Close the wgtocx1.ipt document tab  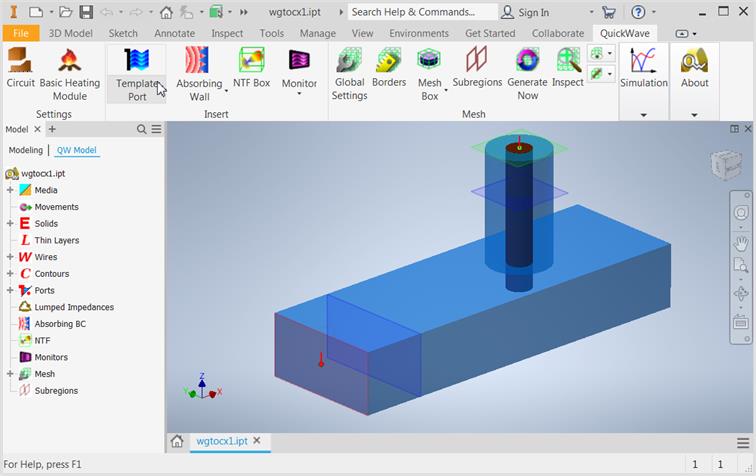pyautogui.click(x=257, y=440)
